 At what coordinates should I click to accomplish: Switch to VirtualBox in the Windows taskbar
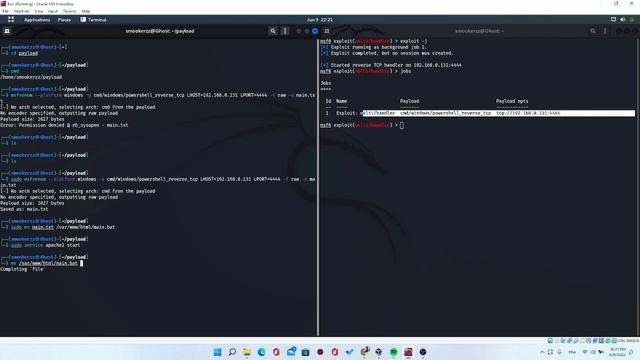(x=379, y=352)
